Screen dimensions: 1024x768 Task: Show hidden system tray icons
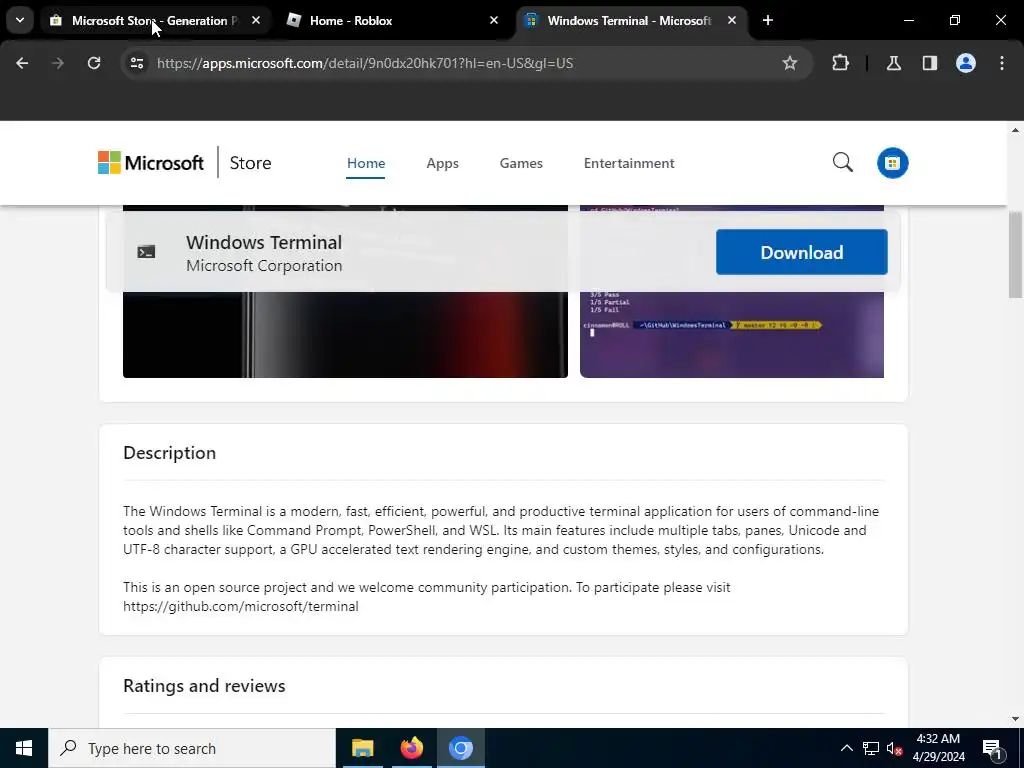click(846, 748)
